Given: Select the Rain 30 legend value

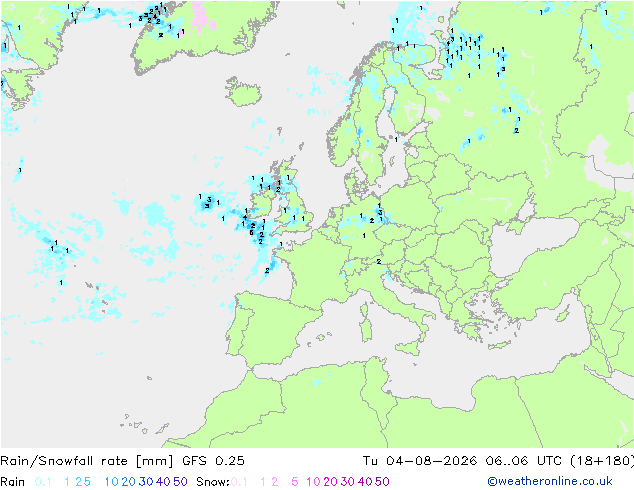Looking at the screenshot, I should 146,482.
